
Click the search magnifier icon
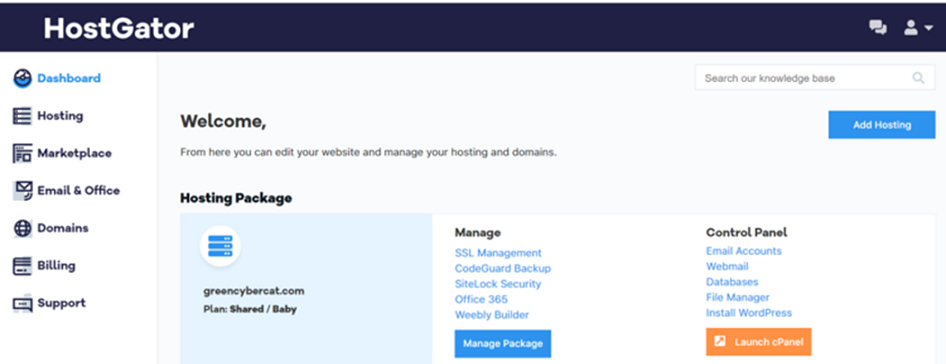[x=918, y=78]
